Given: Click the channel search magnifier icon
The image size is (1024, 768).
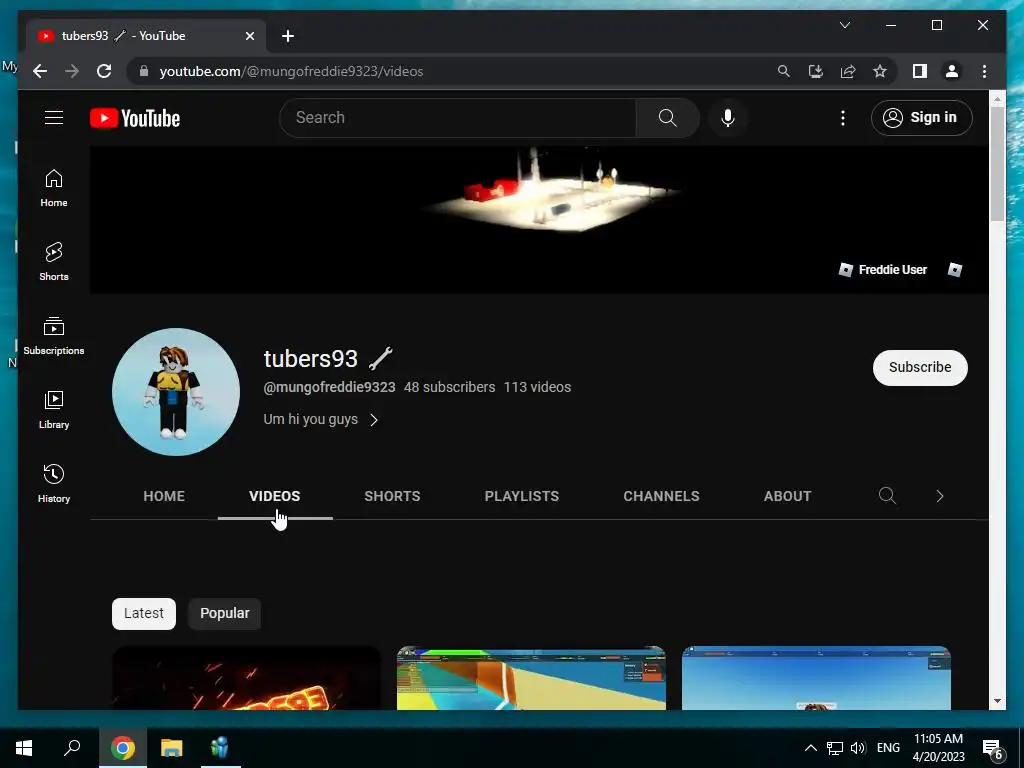Looking at the screenshot, I should tap(887, 496).
